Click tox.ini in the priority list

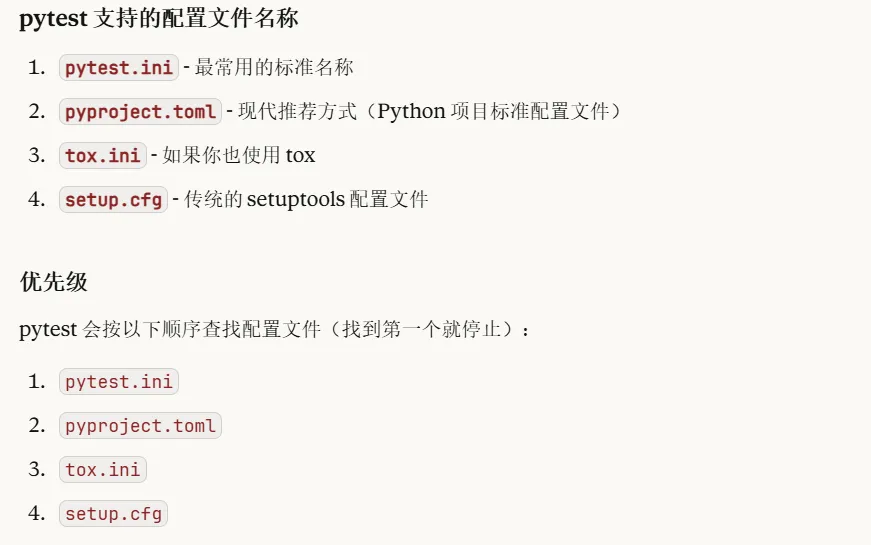(x=103, y=469)
